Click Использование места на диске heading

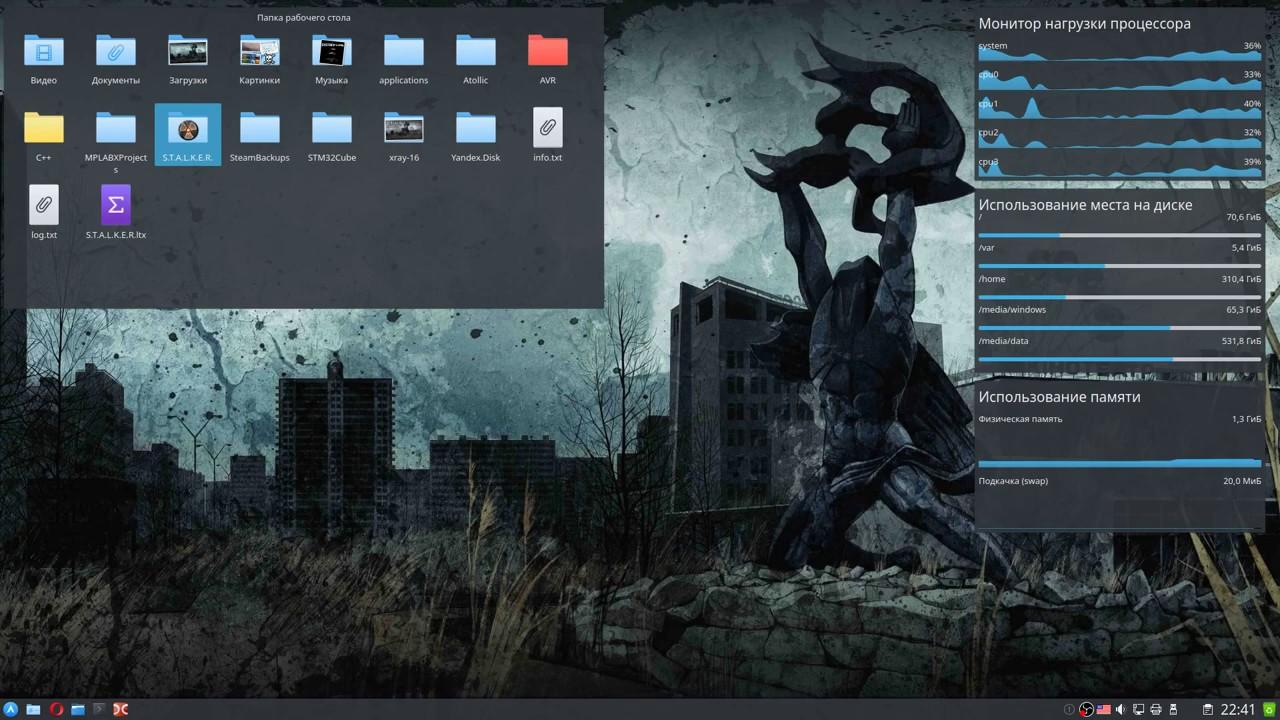pyautogui.click(x=1085, y=205)
